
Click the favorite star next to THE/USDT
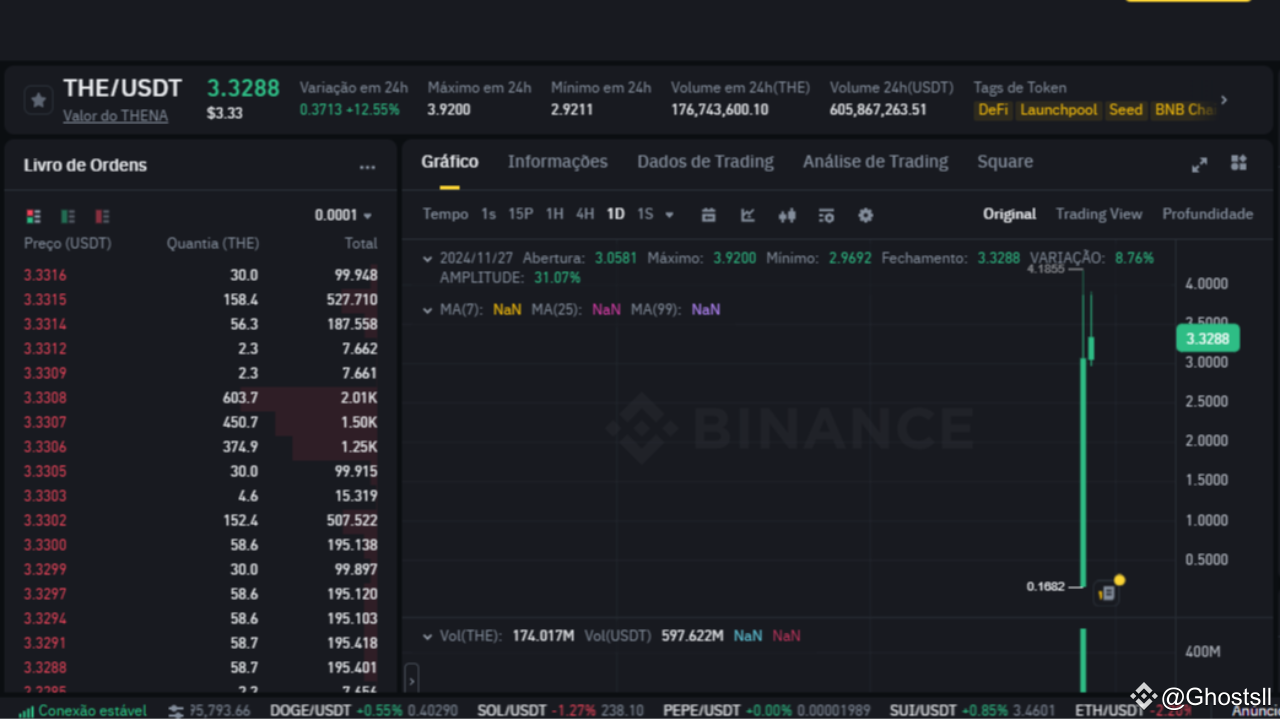pos(37,99)
